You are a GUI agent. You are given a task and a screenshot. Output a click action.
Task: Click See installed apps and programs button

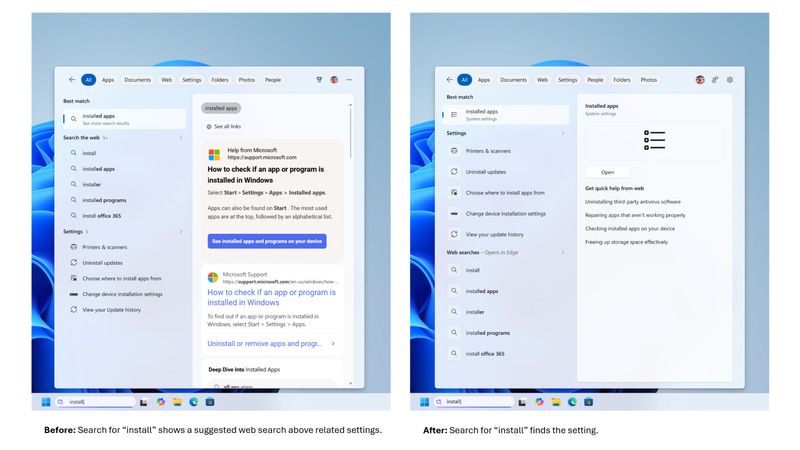(267, 241)
